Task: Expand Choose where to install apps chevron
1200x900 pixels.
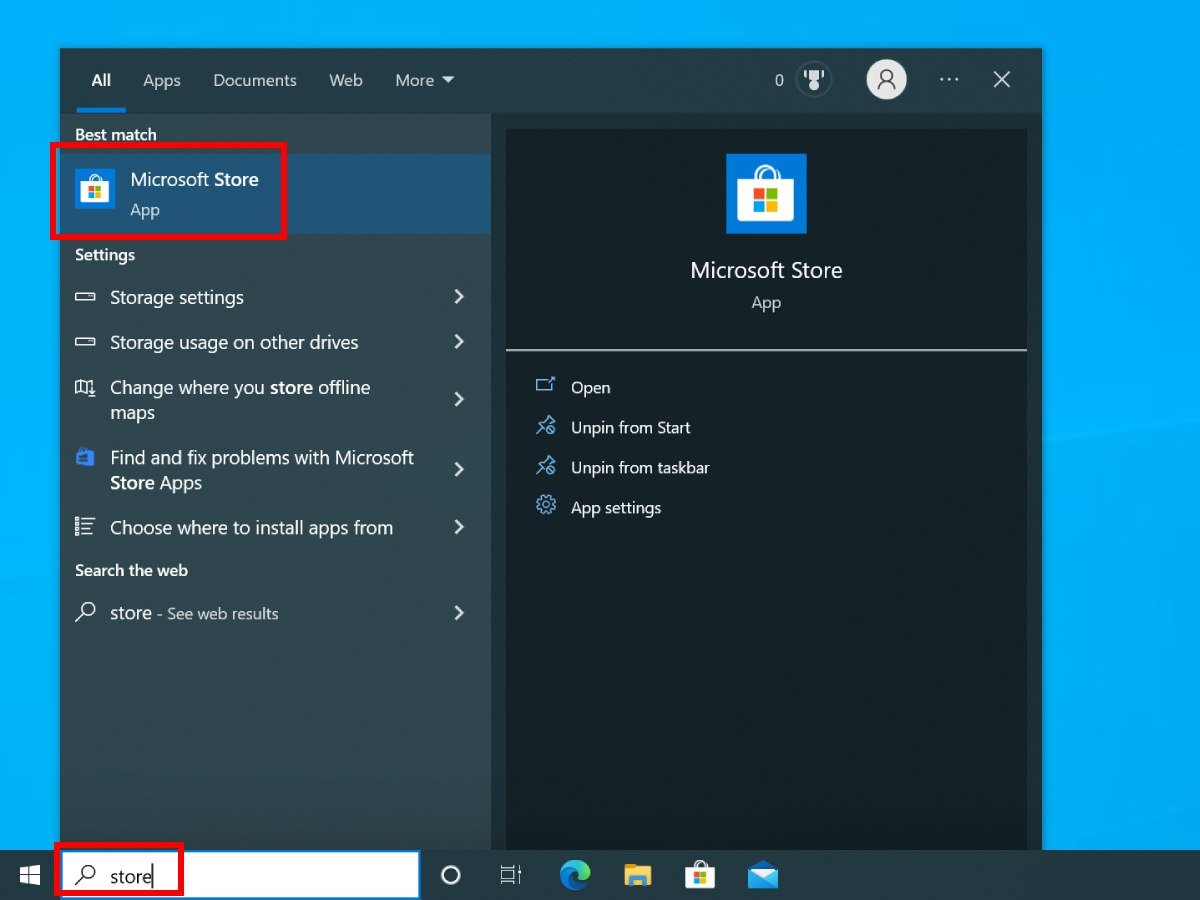Action: click(459, 527)
